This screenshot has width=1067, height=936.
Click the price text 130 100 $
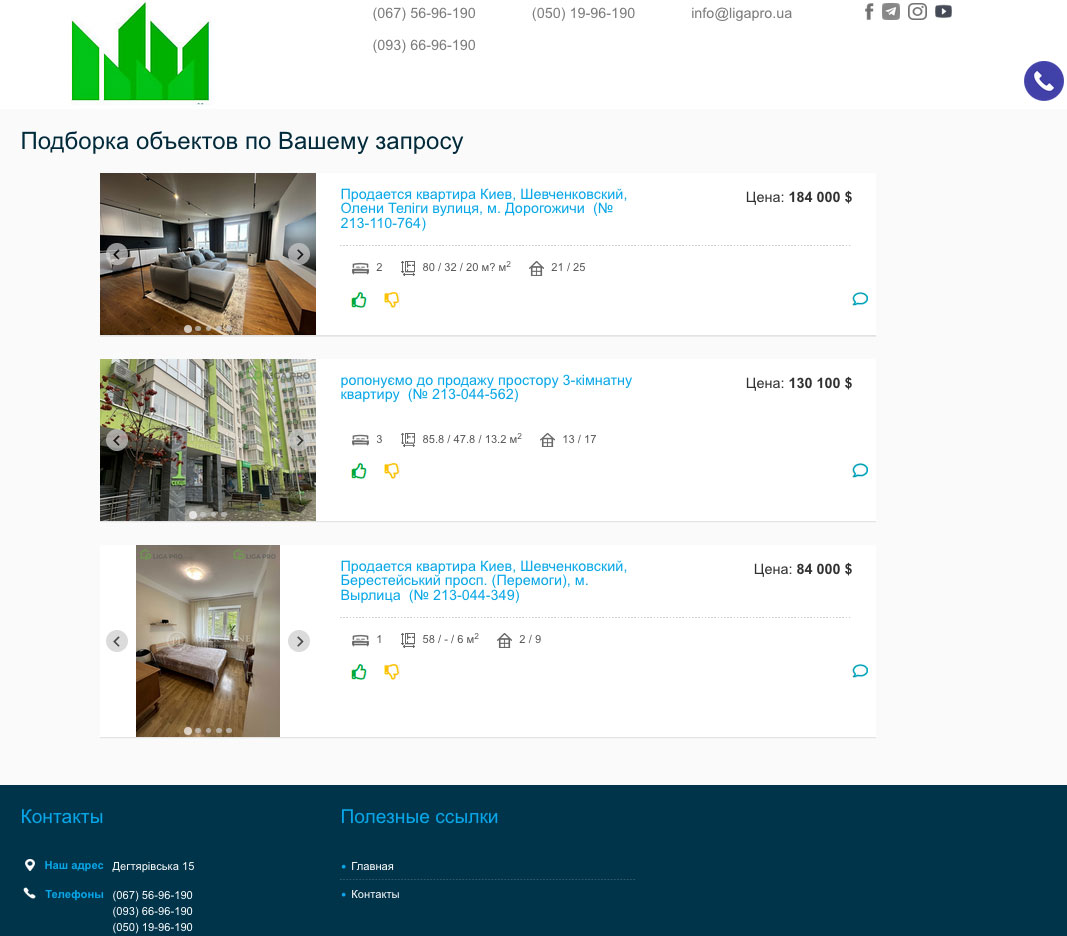[820, 383]
